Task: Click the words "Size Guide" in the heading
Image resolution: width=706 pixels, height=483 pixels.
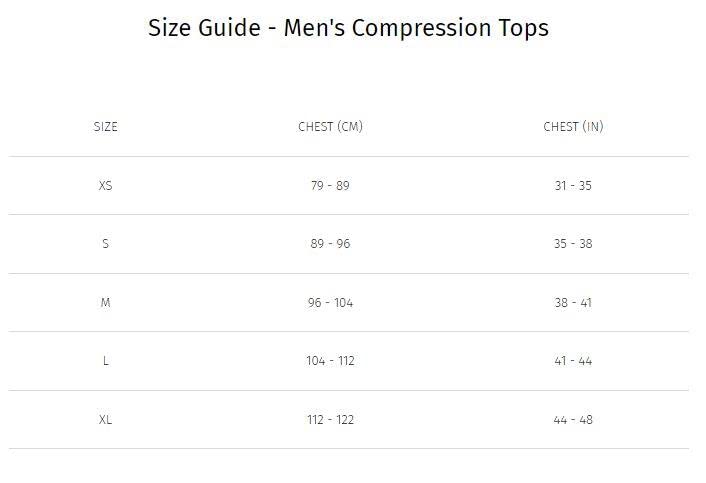Action: click(205, 28)
